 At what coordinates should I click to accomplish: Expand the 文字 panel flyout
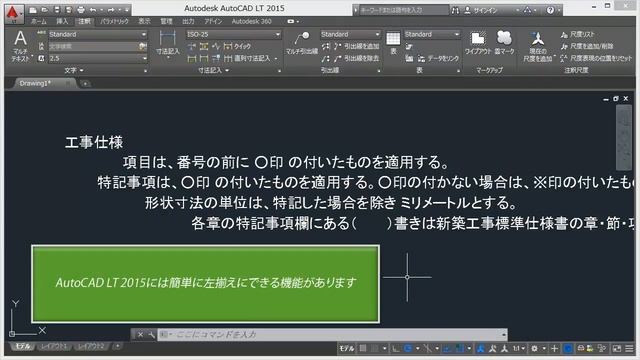coord(74,70)
